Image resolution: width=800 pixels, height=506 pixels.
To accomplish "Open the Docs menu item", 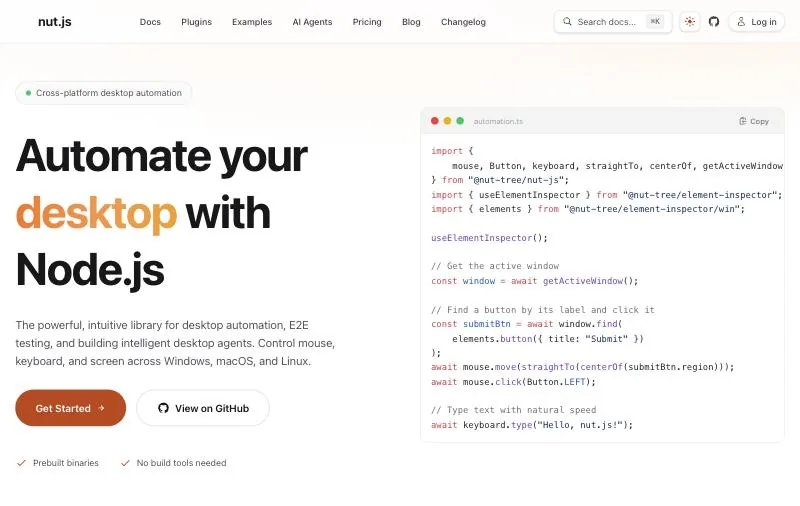I will [x=150, y=22].
